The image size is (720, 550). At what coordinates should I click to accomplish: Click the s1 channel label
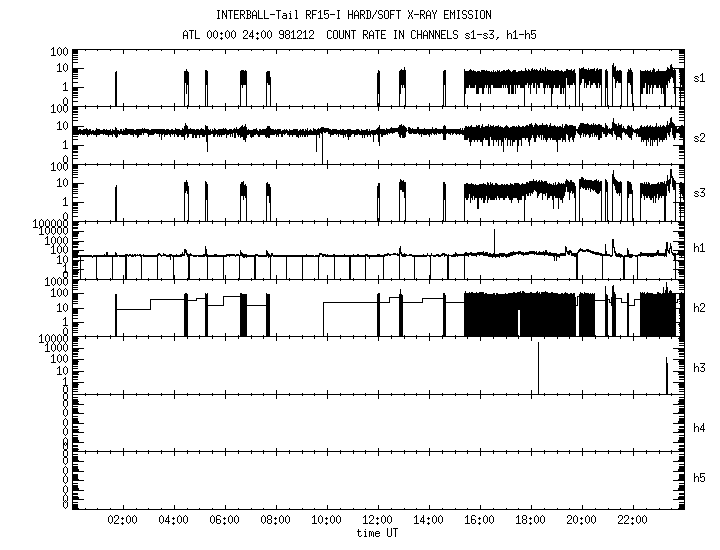pyautogui.click(x=700, y=77)
